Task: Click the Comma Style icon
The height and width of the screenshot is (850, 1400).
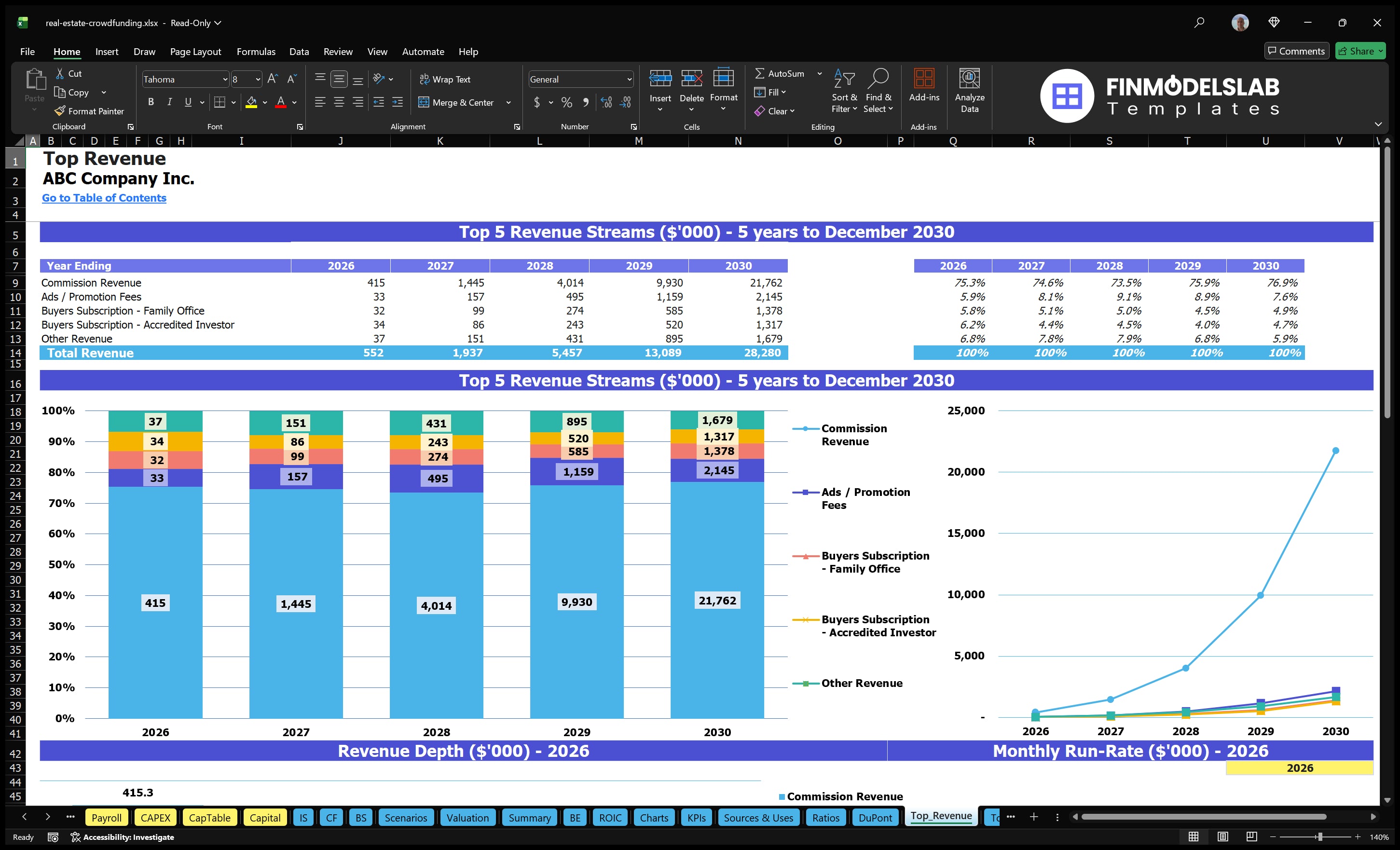Action: point(586,102)
